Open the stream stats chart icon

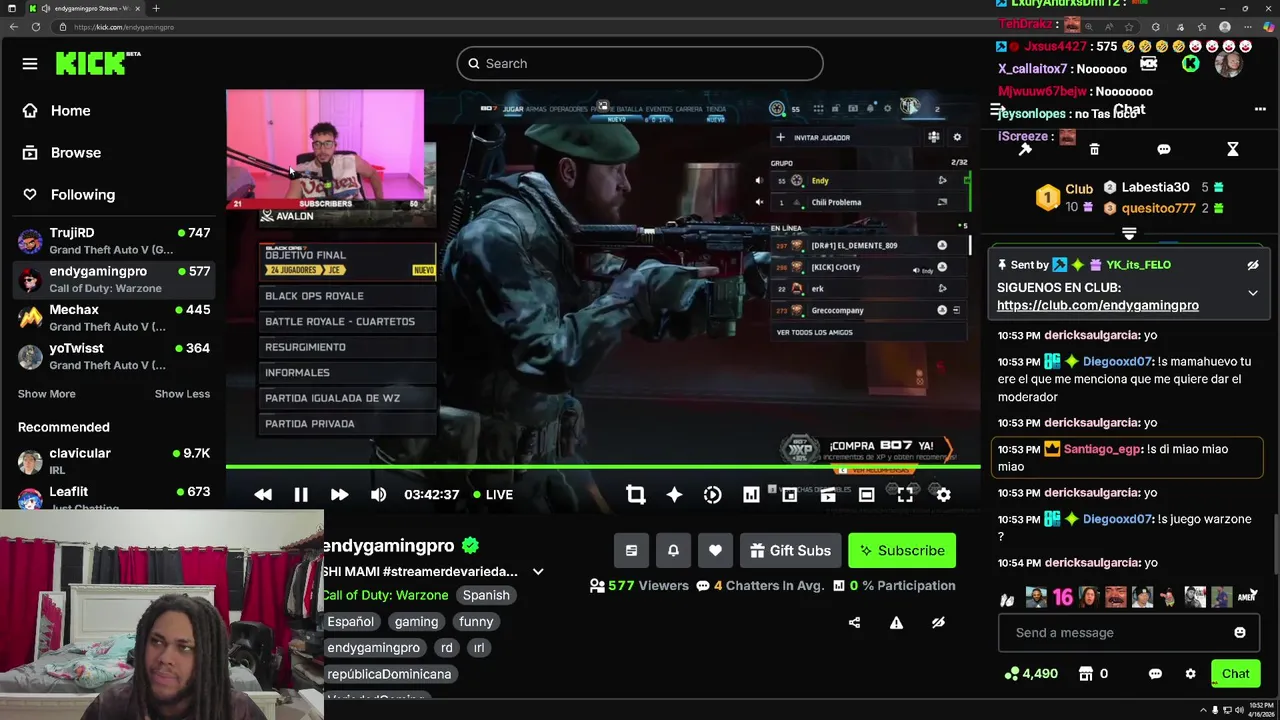pos(751,495)
